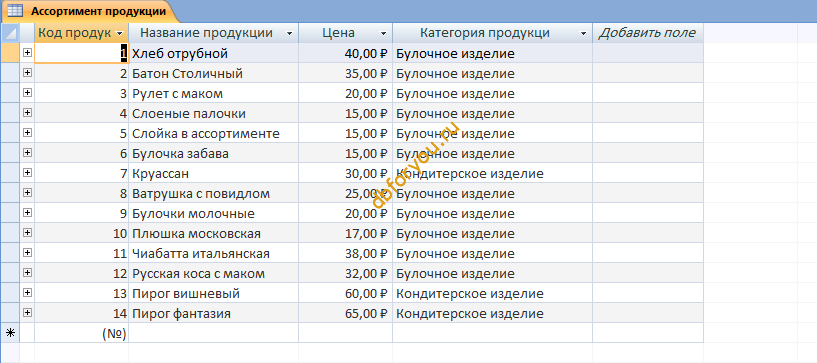The image size is (817, 363).
Task: Click the Чиабатта итальянская cell
Action: 214,254
